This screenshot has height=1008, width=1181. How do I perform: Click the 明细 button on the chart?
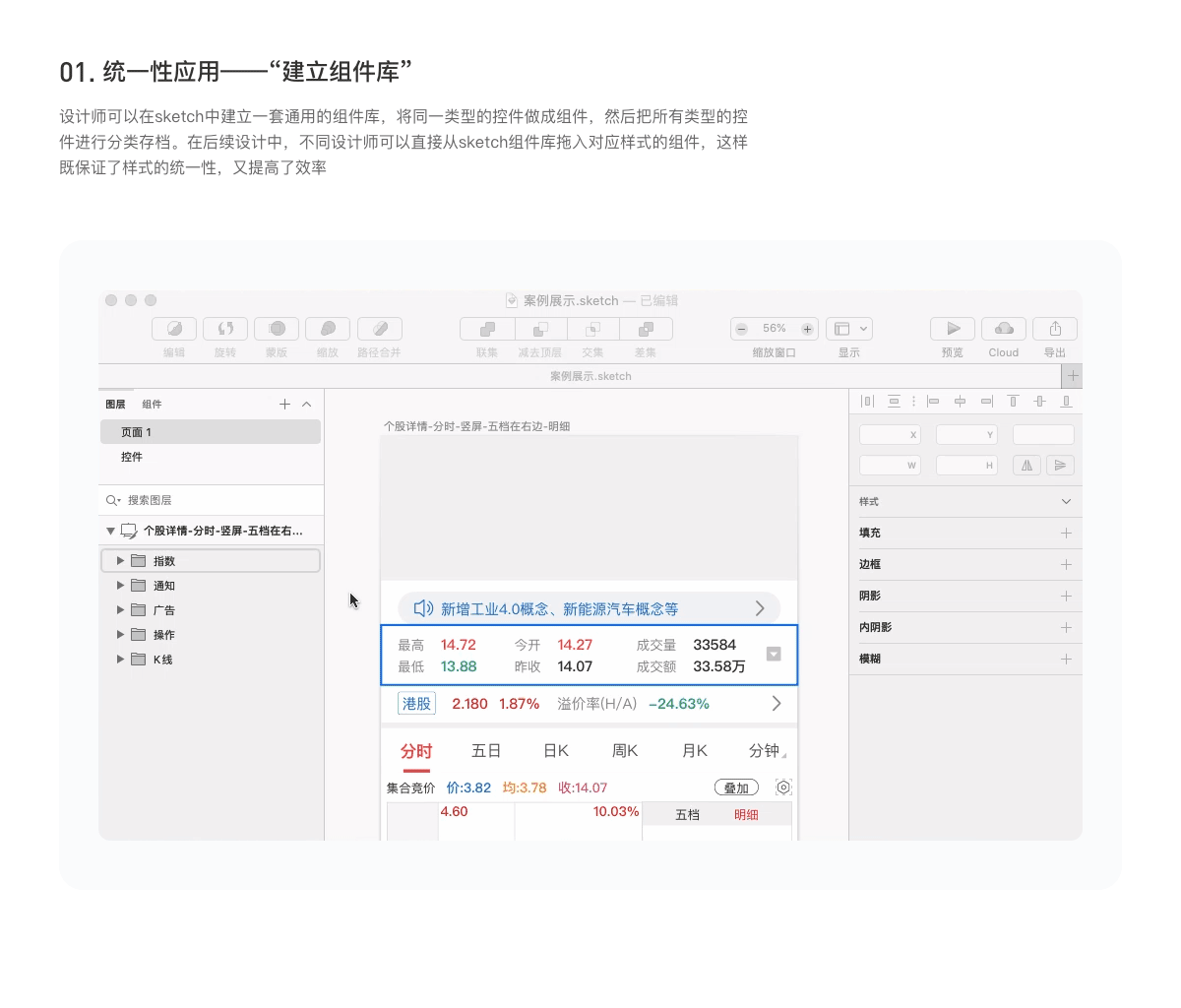(x=748, y=815)
